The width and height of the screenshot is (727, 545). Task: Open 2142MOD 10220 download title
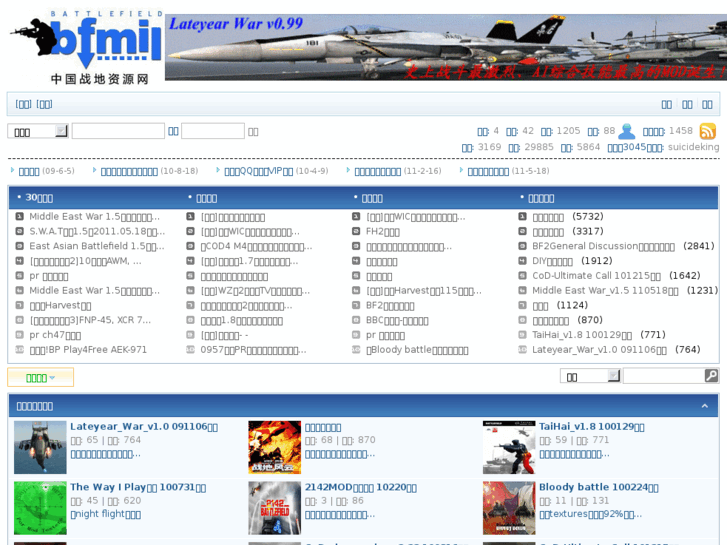(x=361, y=487)
